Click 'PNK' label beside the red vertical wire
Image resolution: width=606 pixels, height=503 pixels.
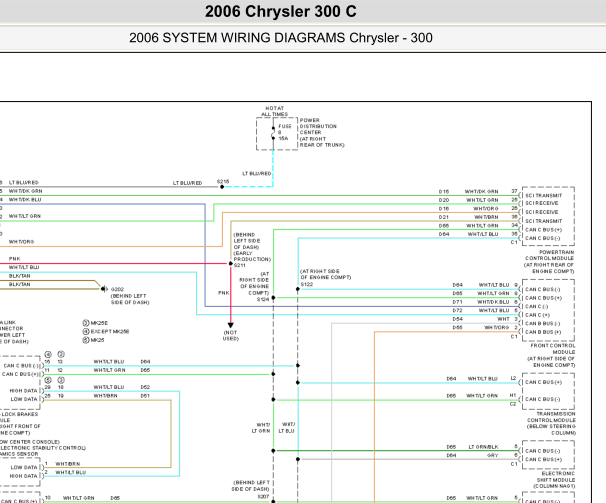coord(223,293)
